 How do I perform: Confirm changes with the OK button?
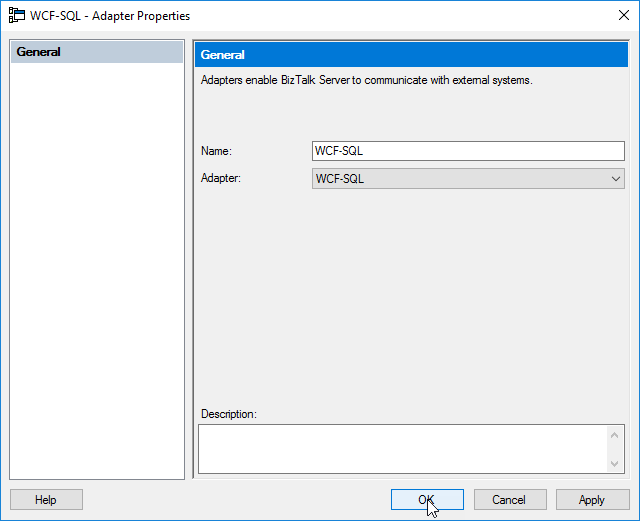427,500
